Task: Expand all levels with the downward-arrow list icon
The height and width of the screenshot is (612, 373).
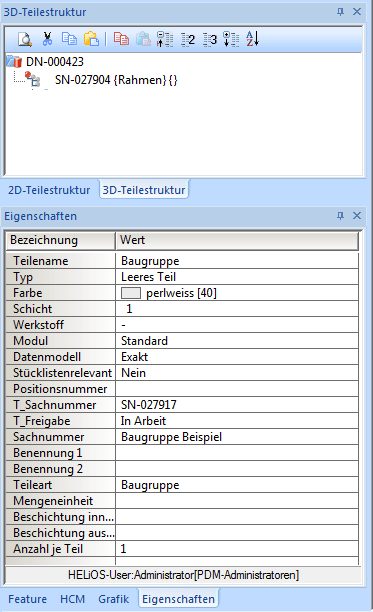Action: (x=231, y=39)
